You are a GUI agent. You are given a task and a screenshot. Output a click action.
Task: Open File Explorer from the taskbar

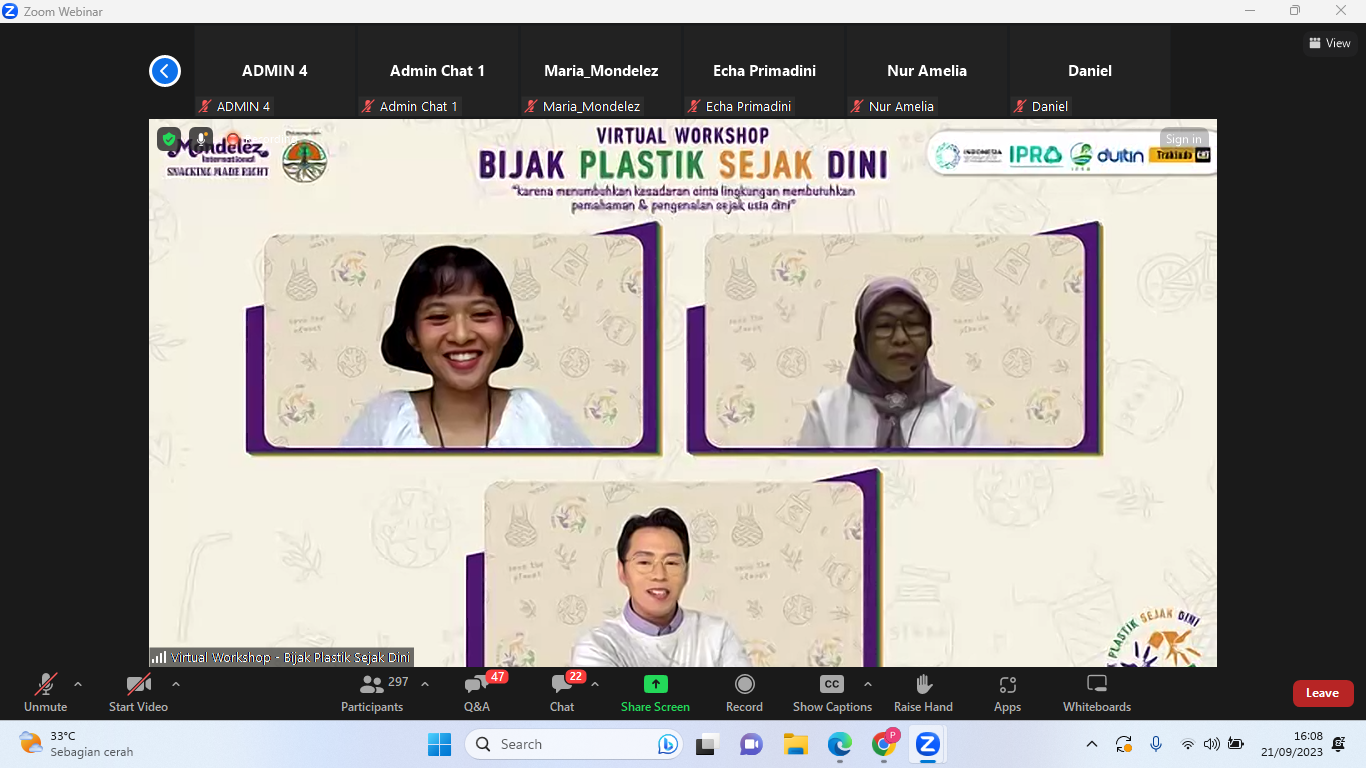(x=795, y=744)
